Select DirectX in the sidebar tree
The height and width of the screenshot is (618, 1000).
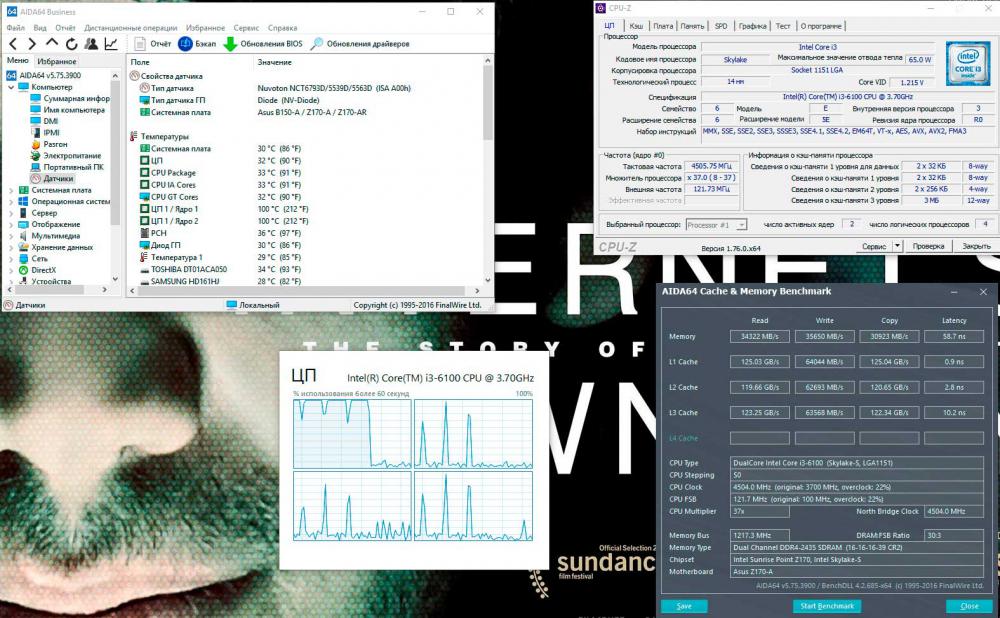[43, 268]
